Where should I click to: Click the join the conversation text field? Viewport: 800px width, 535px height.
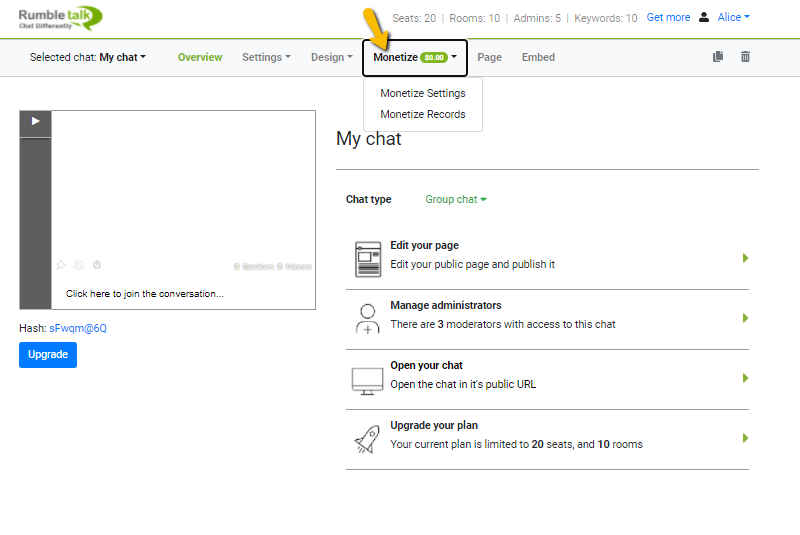(x=145, y=293)
